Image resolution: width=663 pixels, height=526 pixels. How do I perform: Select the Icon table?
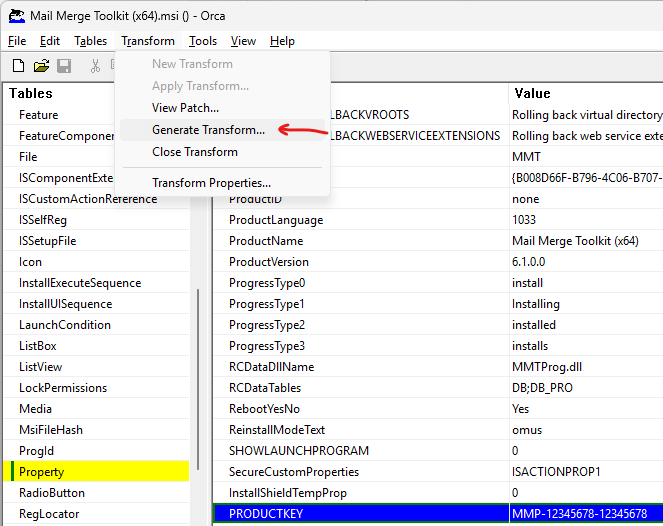[30, 262]
